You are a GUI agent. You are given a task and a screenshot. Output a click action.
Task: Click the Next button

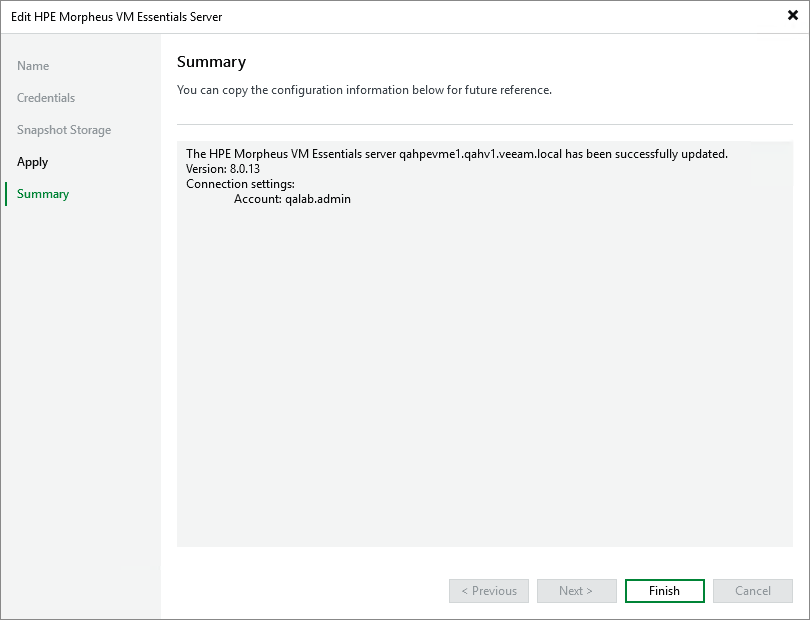[576, 591]
